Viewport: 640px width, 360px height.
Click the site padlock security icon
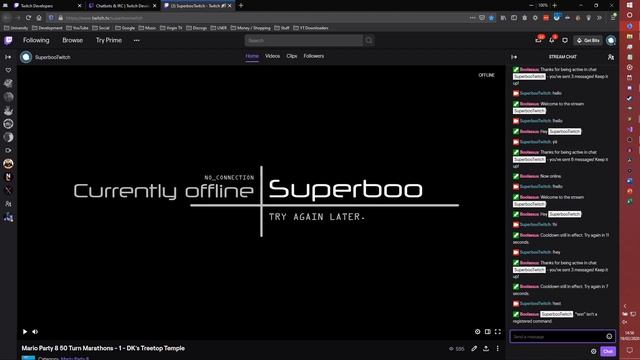pyautogui.click(x=60, y=18)
